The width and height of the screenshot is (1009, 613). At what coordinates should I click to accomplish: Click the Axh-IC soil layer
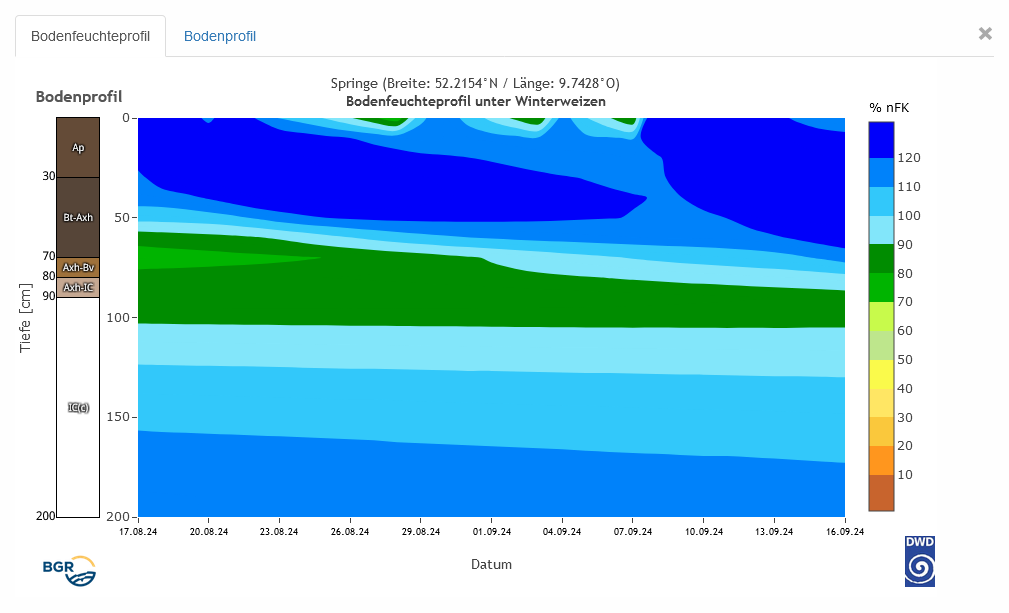click(x=78, y=287)
